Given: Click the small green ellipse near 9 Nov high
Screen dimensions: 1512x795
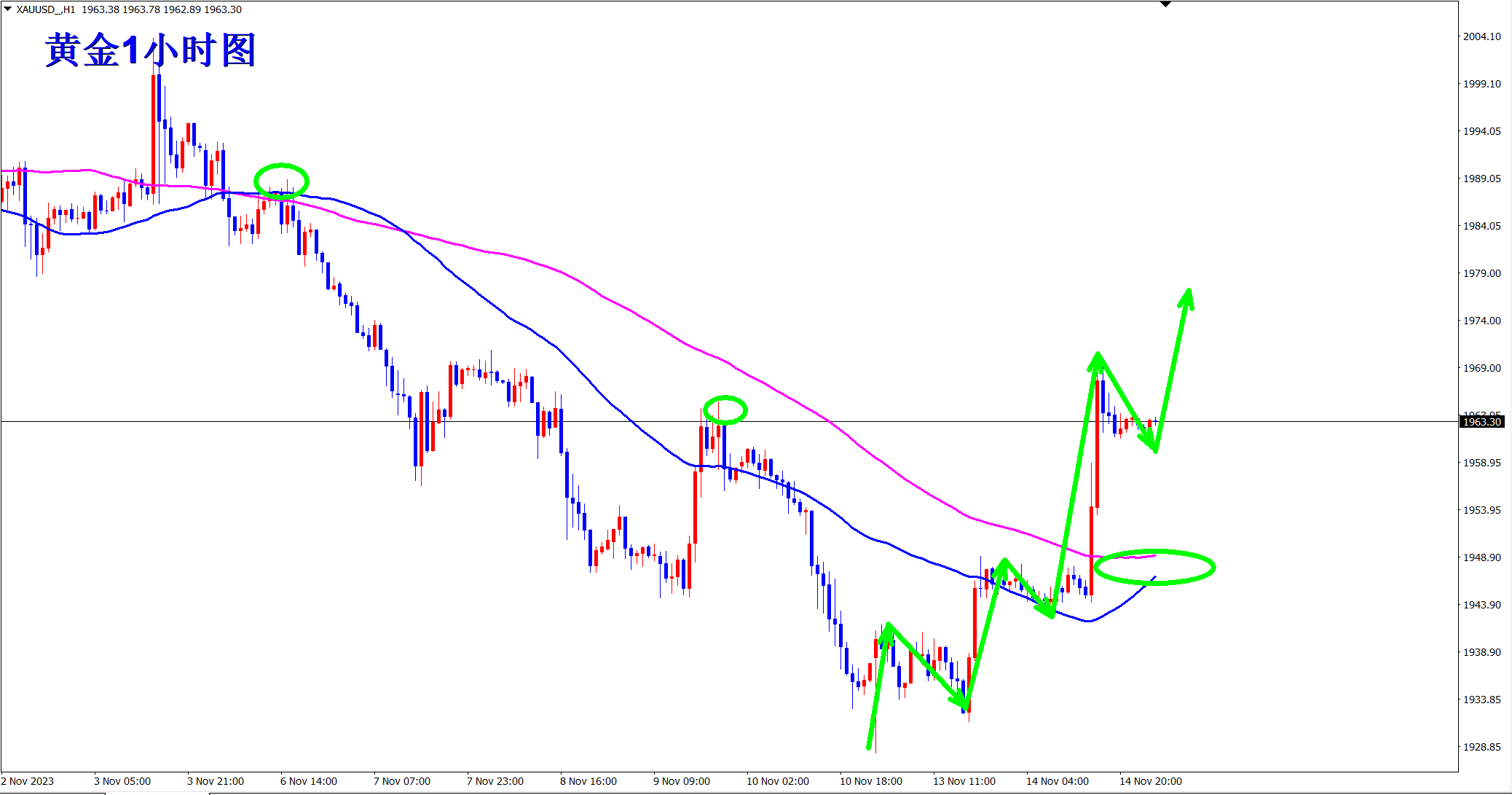Looking at the screenshot, I should 725,398.
